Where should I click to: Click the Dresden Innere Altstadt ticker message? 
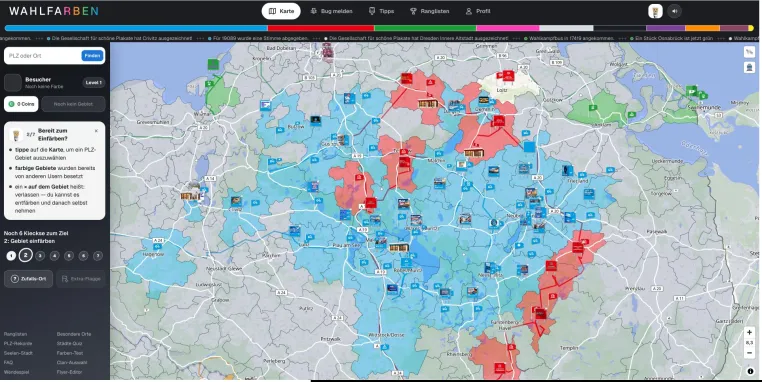(418, 38)
